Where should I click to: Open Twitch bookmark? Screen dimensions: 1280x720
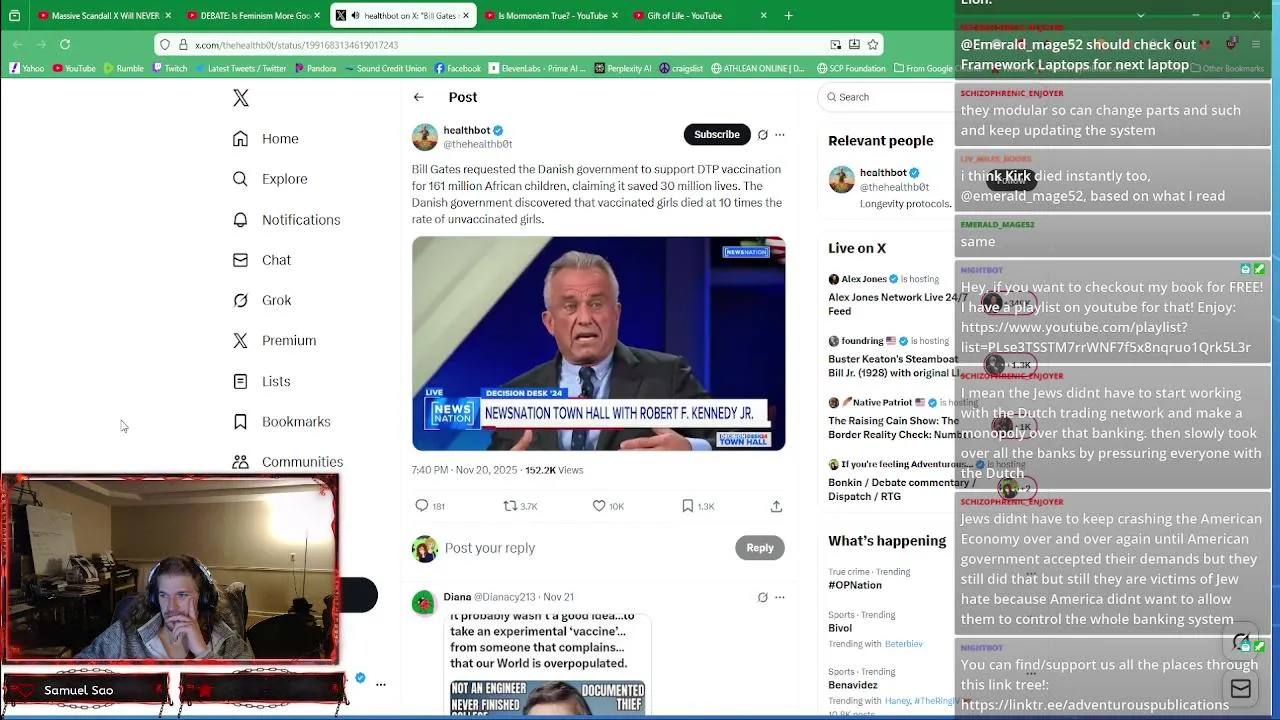(169, 69)
